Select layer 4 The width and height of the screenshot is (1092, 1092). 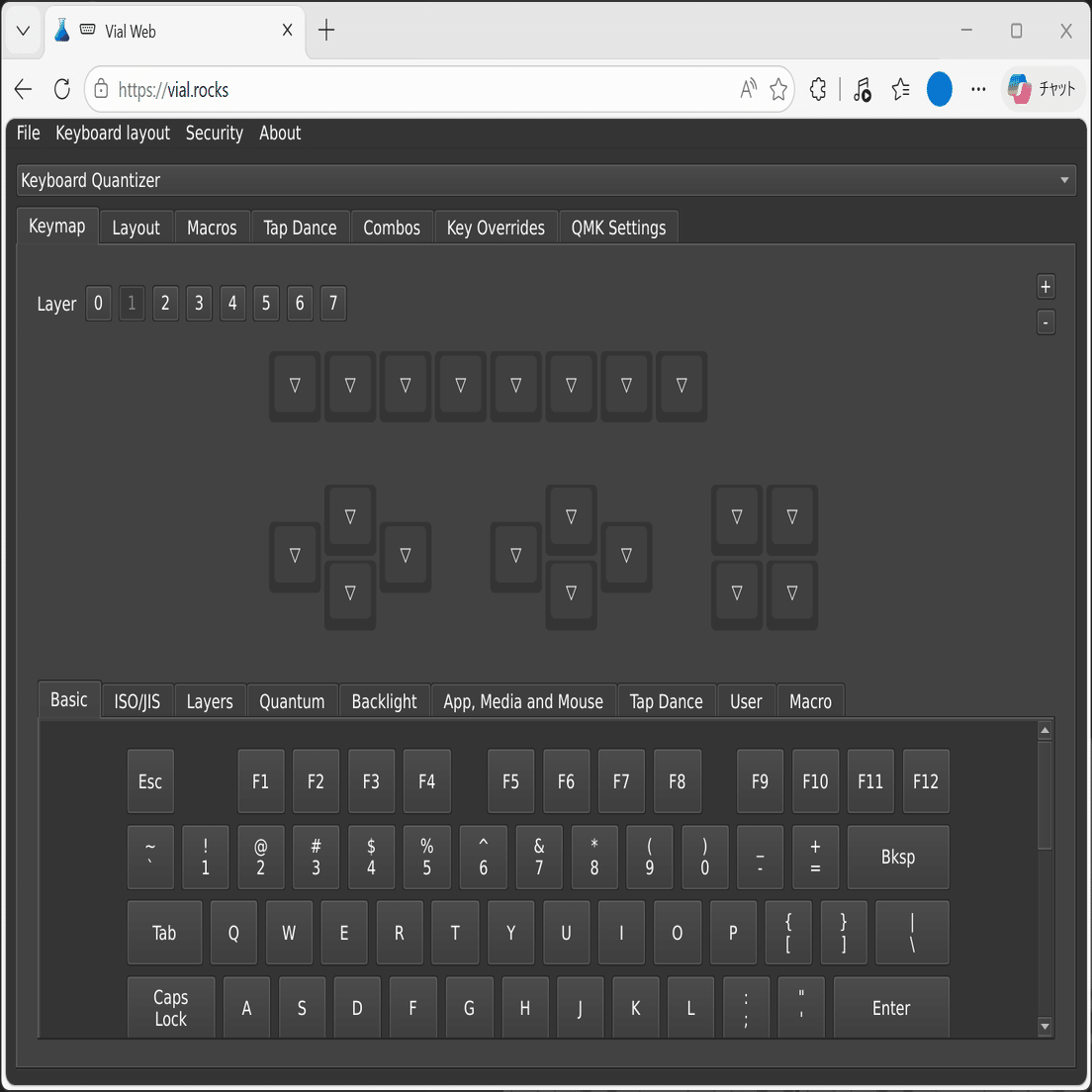tap(232, 303)
